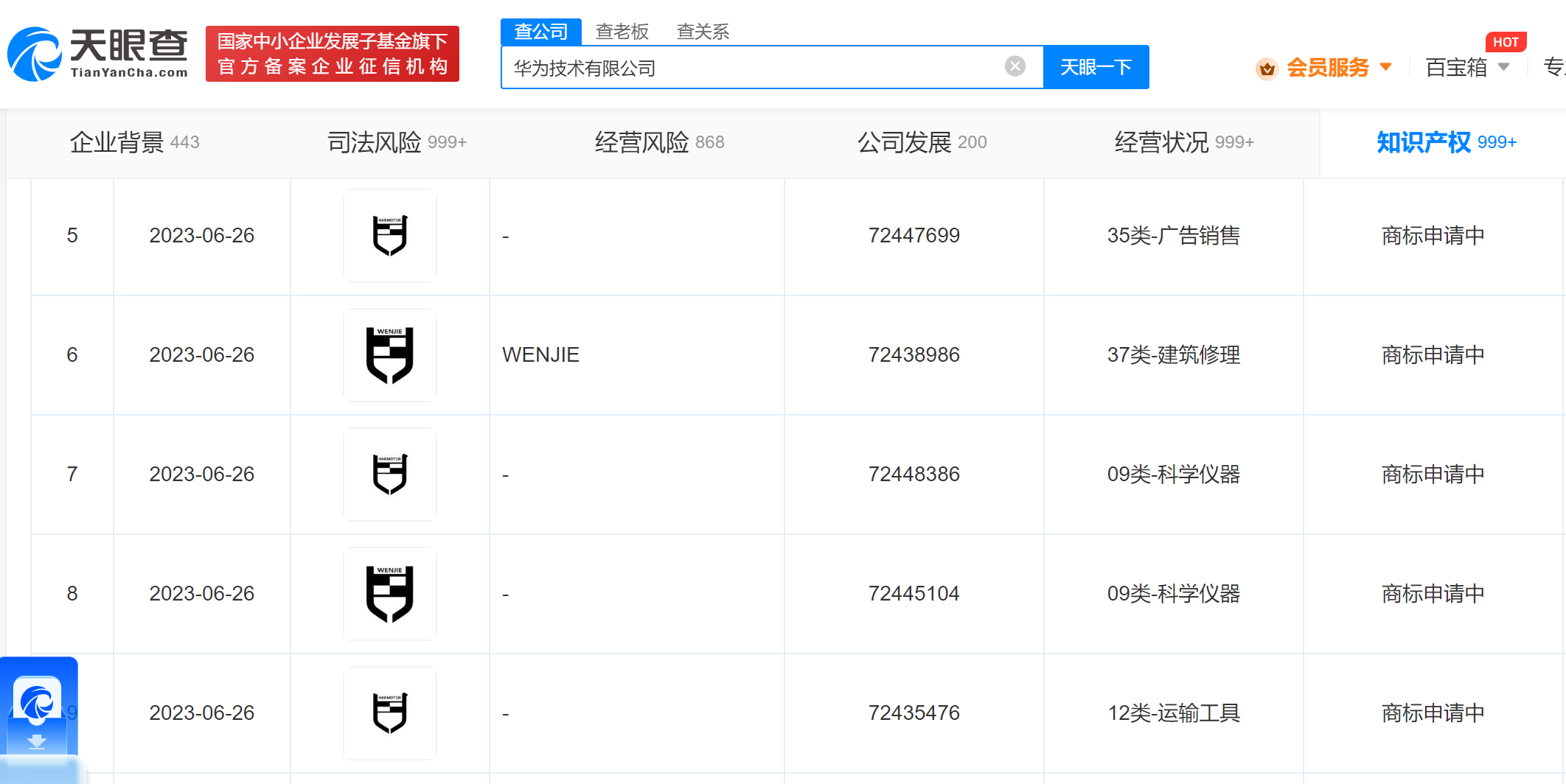Switch to the 司法风险 tab
The height and width of the screenshot is (784, 1566).
(x=397, y=142)
